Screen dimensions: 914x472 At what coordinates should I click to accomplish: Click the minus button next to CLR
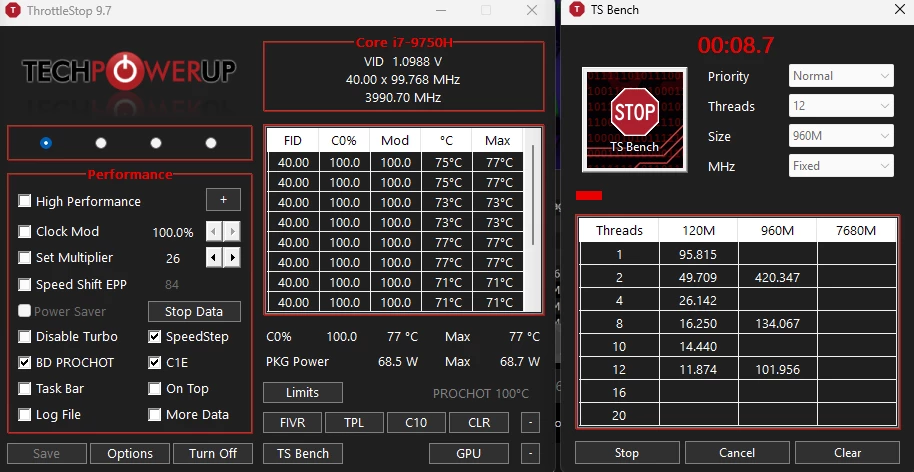click(530, 422)
